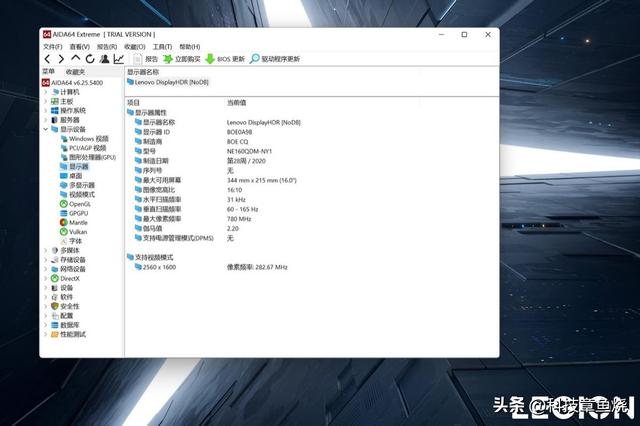Click the refresh toolbar icon
Image resolution: width=640 pixels, height=426 pixels.
click(x=90, y=59)
